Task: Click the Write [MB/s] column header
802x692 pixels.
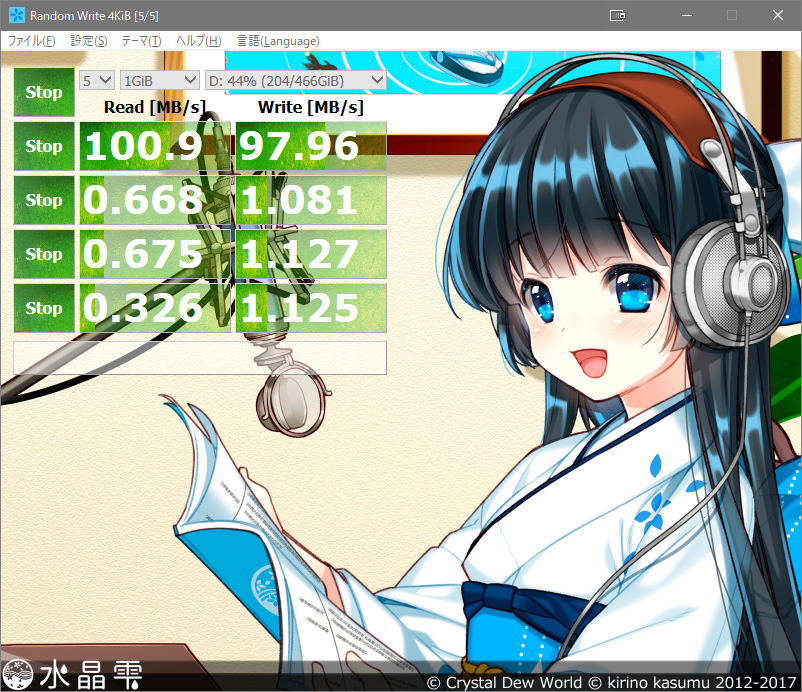Action: pos(311,107)
